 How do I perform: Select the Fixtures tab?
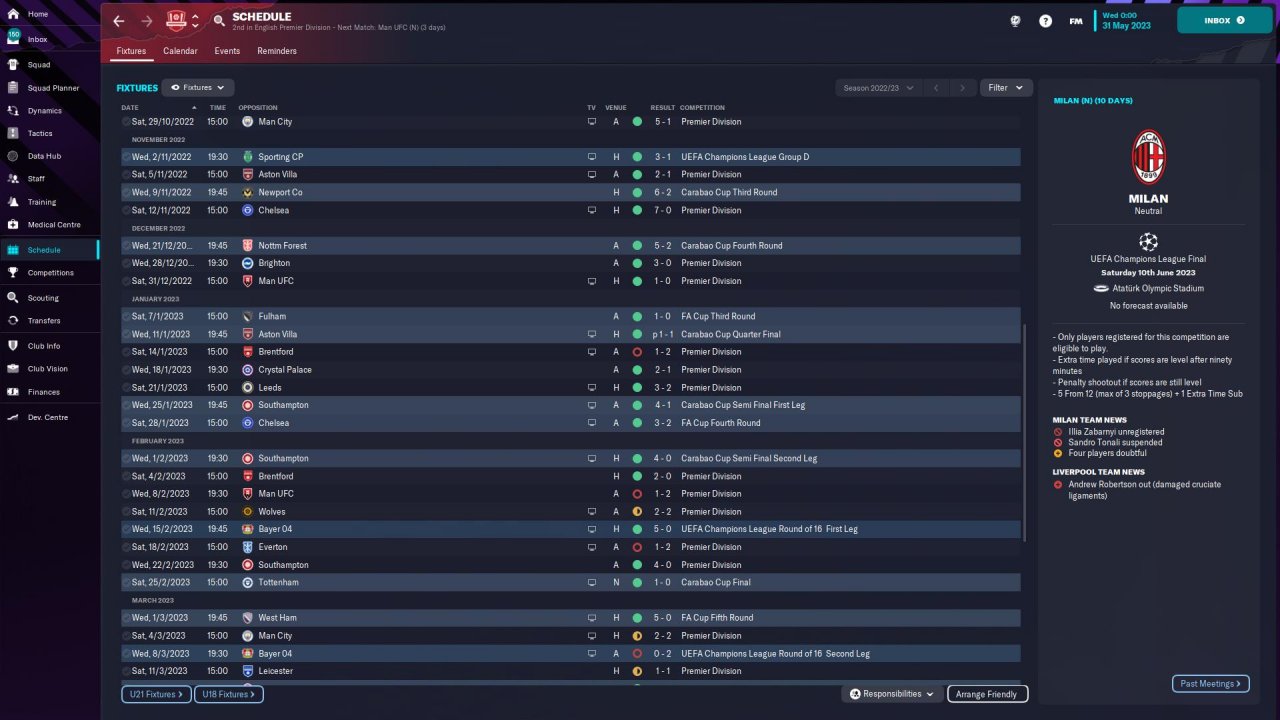coord(131,51)
